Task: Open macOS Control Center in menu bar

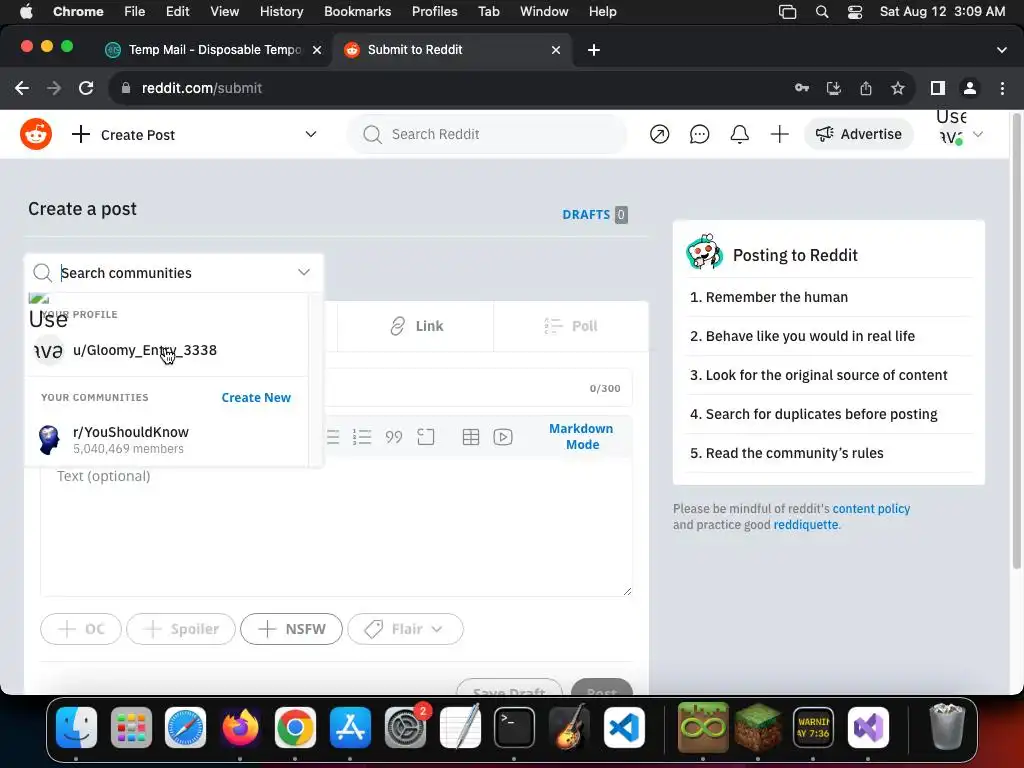Action: click(855, 12)
